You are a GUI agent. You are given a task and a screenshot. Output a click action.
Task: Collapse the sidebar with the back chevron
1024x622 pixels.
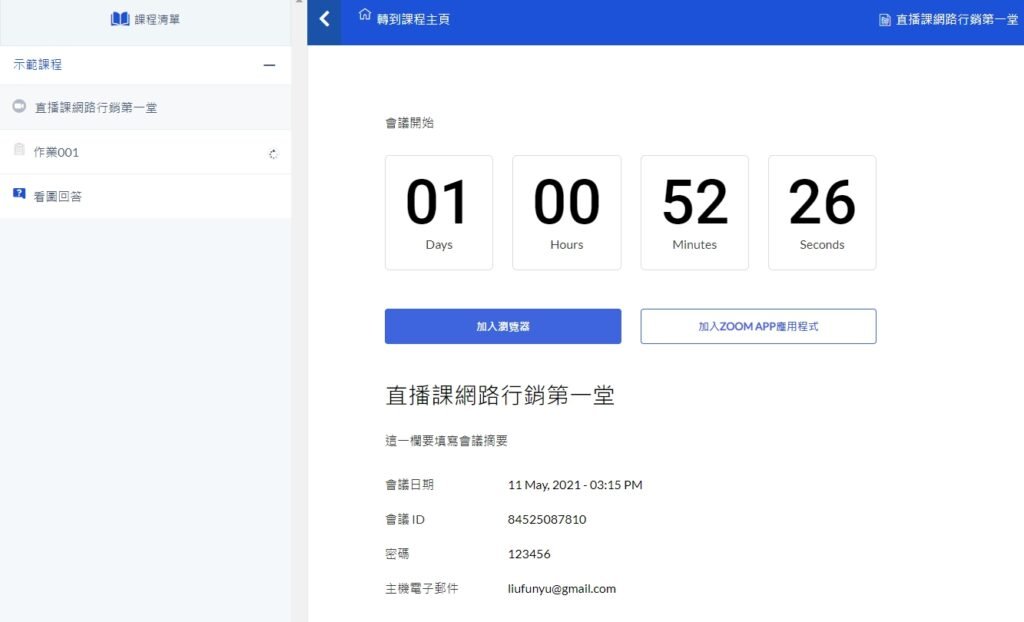pos(325,19)
